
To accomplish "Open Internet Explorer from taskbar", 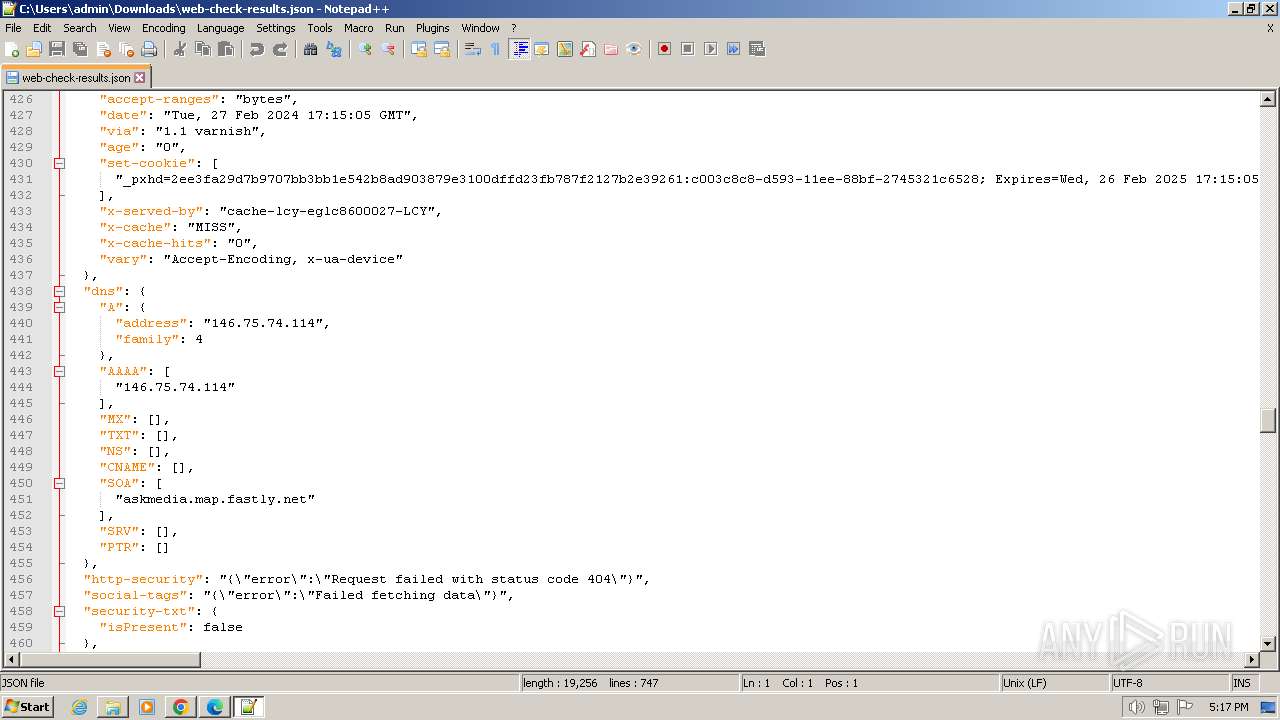I will pos(79,707).
